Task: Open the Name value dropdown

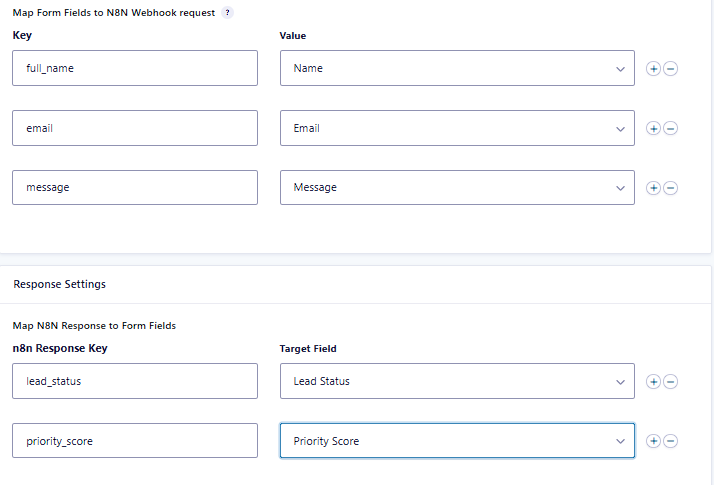Action: (x=457, y=68)
